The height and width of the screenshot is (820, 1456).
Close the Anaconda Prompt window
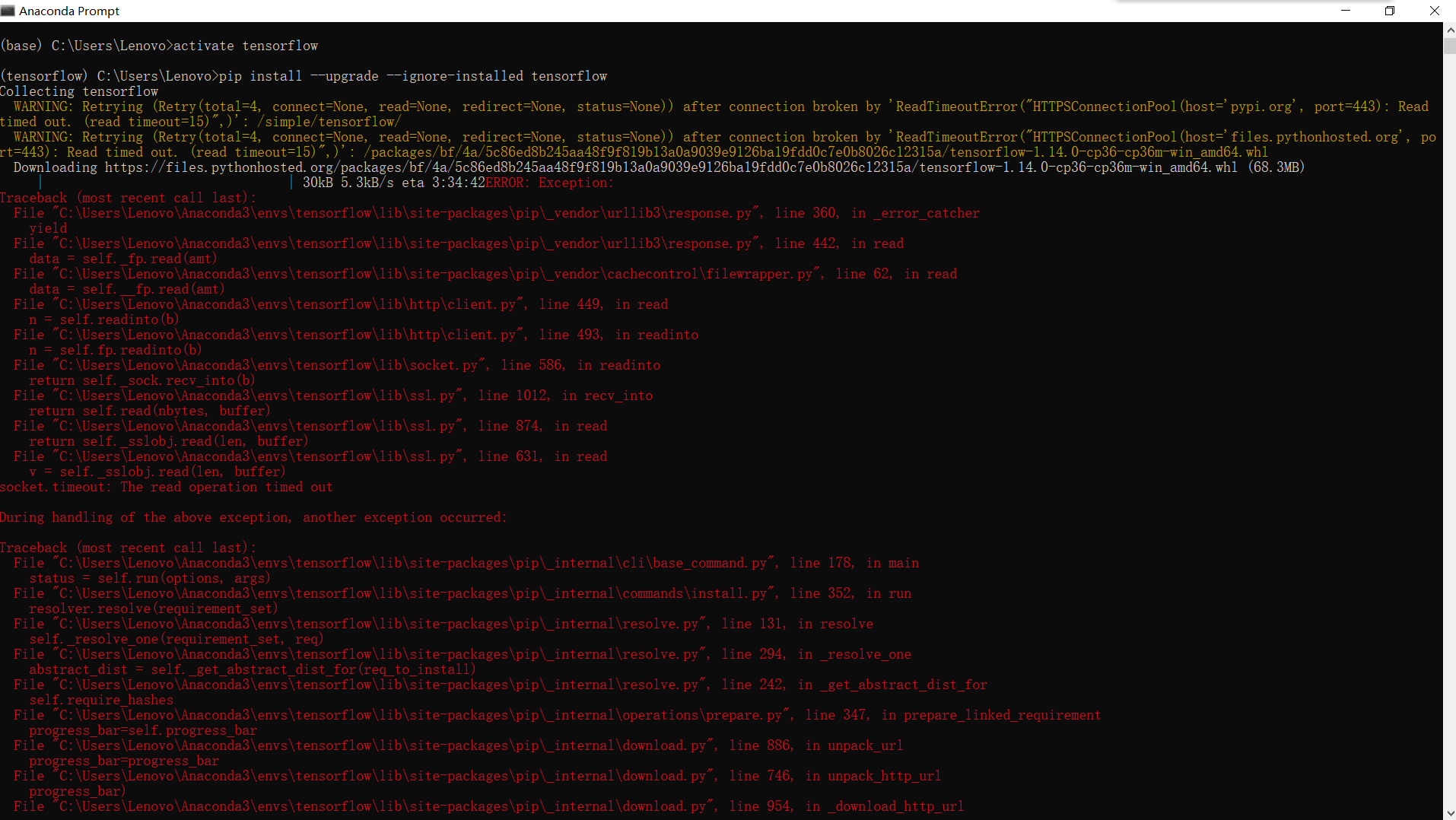tap(1434, 11)
